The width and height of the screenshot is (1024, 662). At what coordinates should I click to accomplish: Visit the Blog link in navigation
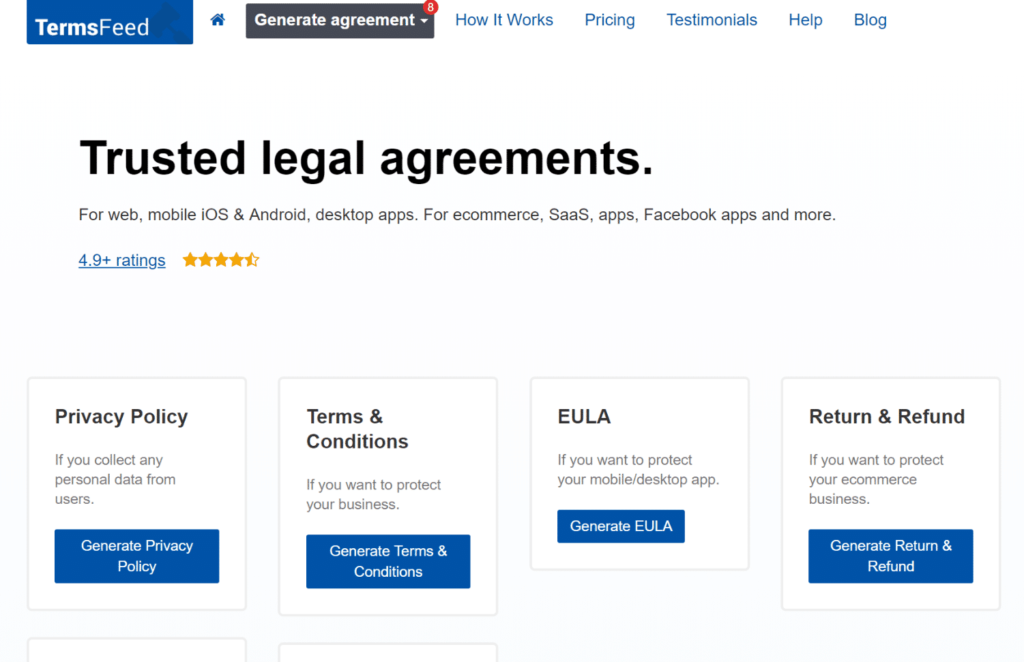coord(870,20)
